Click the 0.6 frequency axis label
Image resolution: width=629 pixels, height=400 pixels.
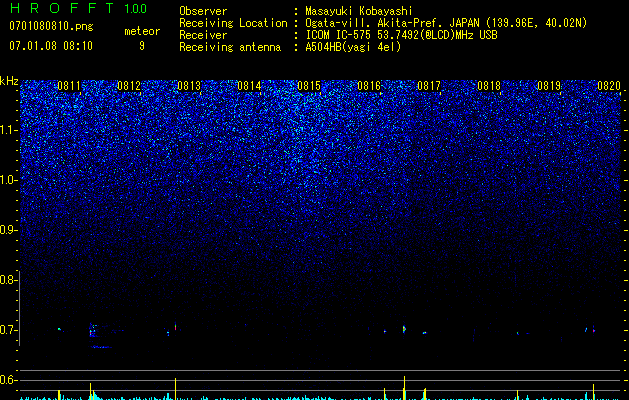point(7,380)
